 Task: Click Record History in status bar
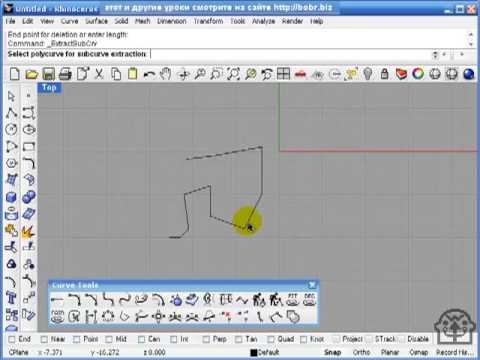click(454, 352)
